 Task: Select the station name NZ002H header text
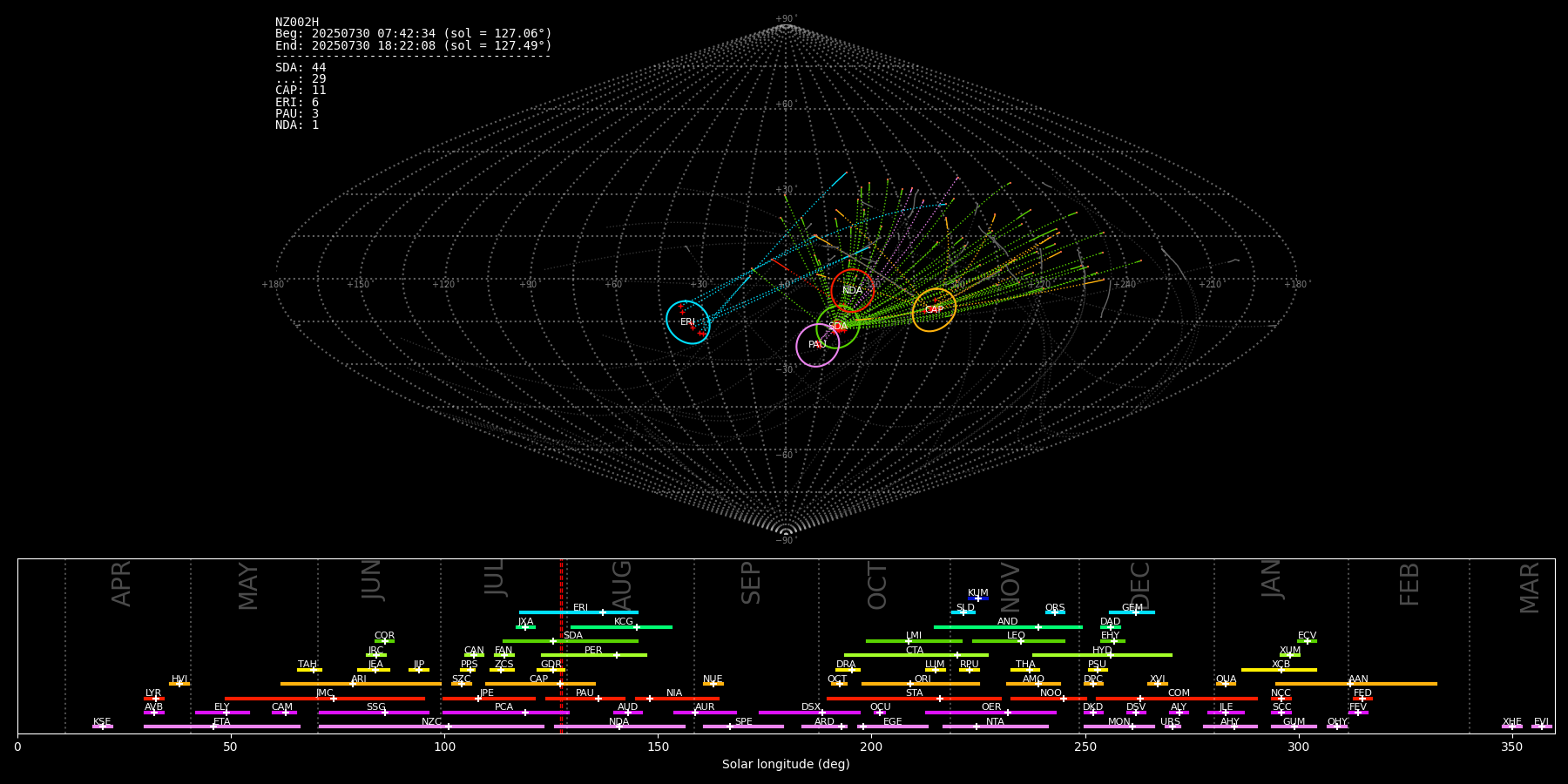297,22
